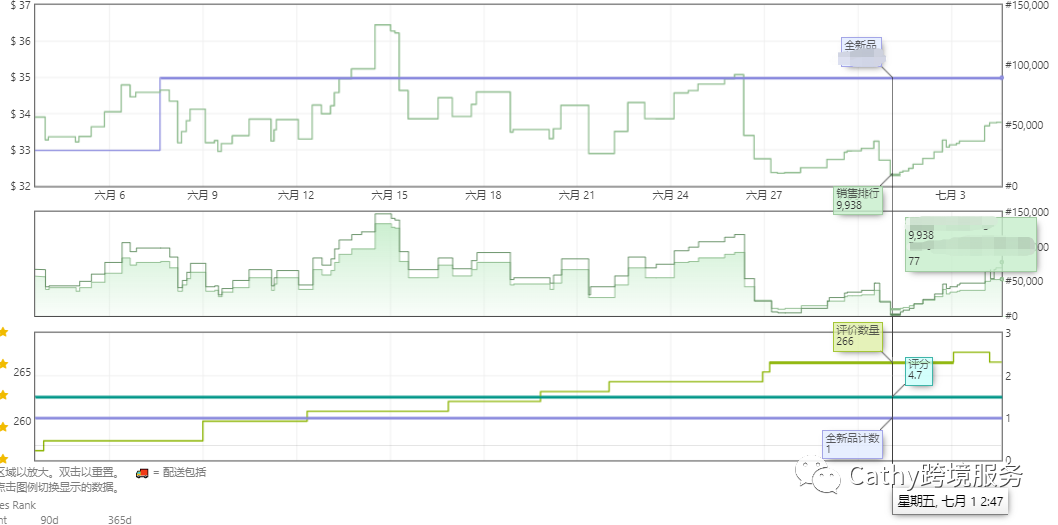Click the 评价数量 266 tooltip

(x=858, y=335)
